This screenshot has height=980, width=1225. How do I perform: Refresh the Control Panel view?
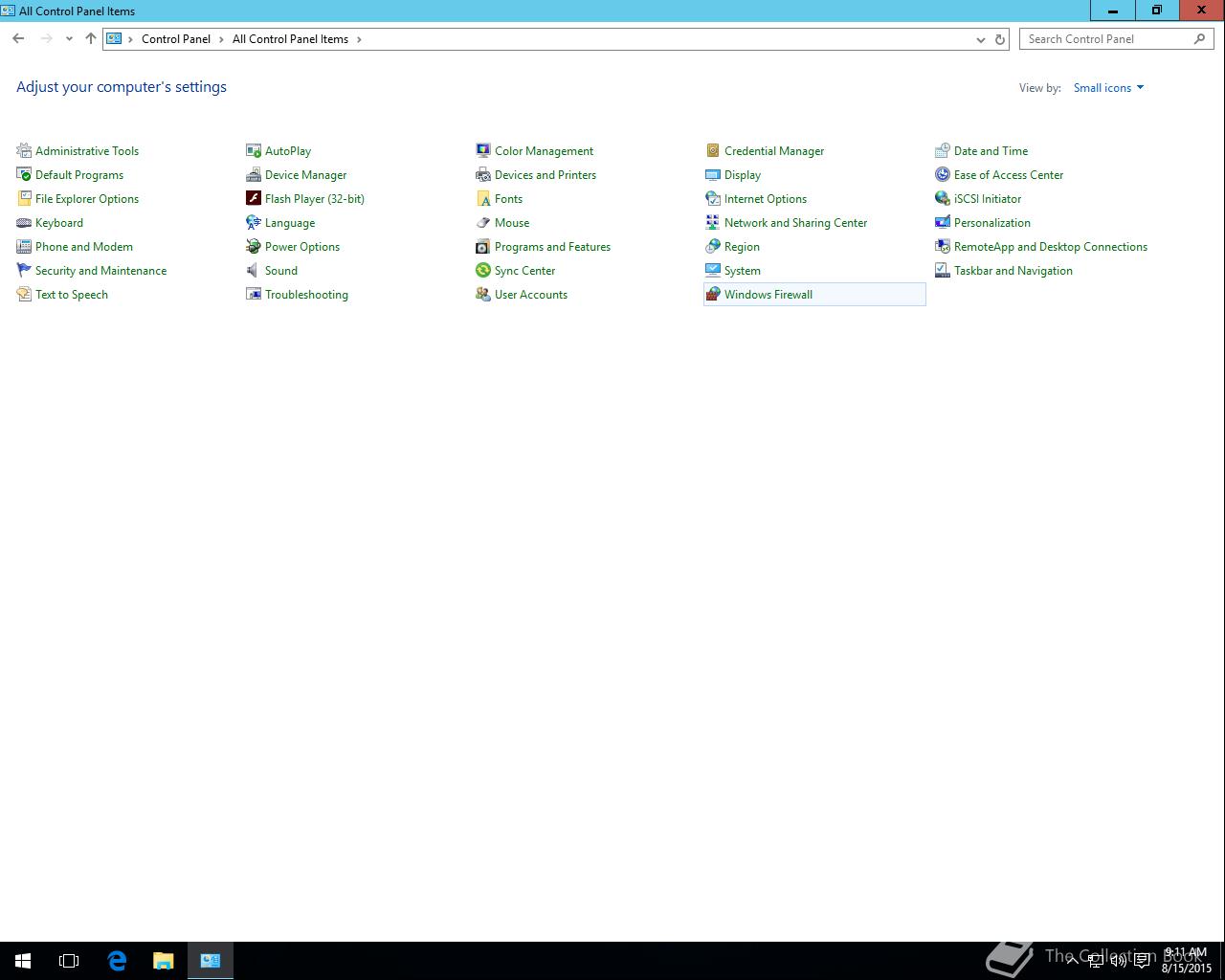click(1000, 39)
